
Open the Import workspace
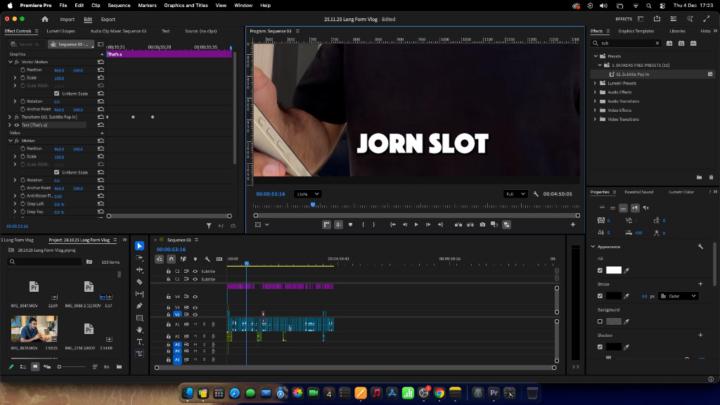click(x=67, y=19)
